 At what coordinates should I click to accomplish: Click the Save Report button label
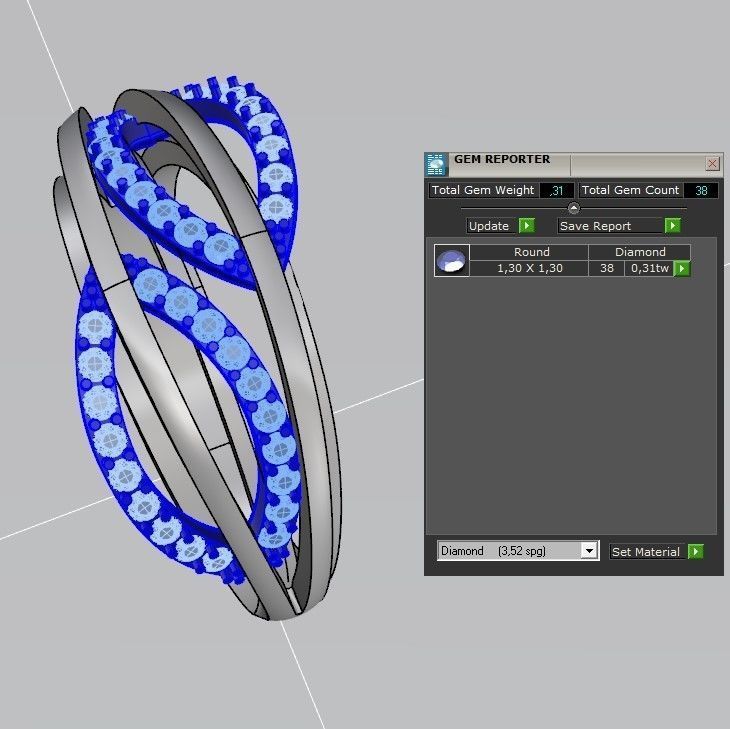tap(611, 226)
